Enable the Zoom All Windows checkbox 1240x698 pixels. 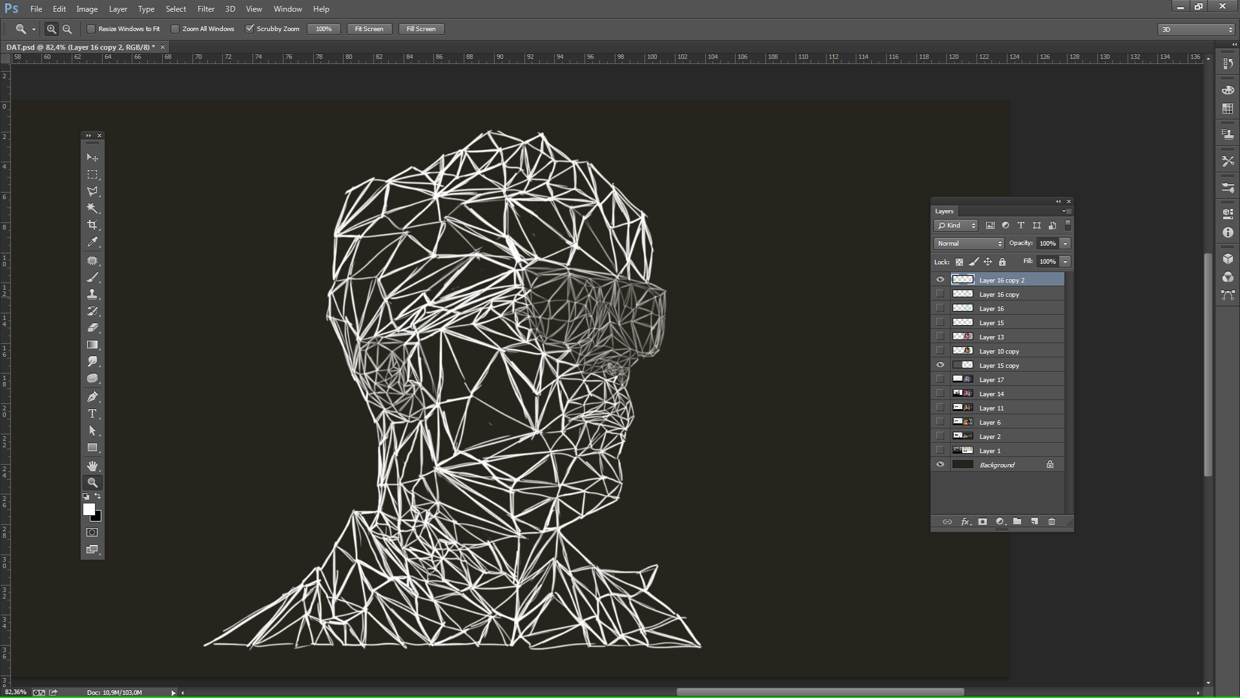(176, 28)
